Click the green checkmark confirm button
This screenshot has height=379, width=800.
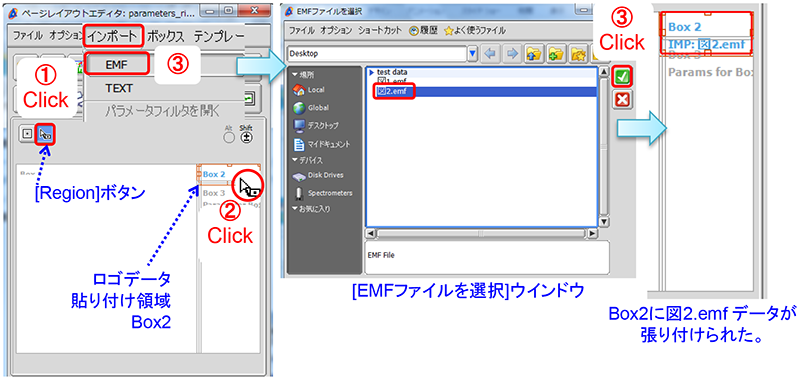[x=622, y=77]
